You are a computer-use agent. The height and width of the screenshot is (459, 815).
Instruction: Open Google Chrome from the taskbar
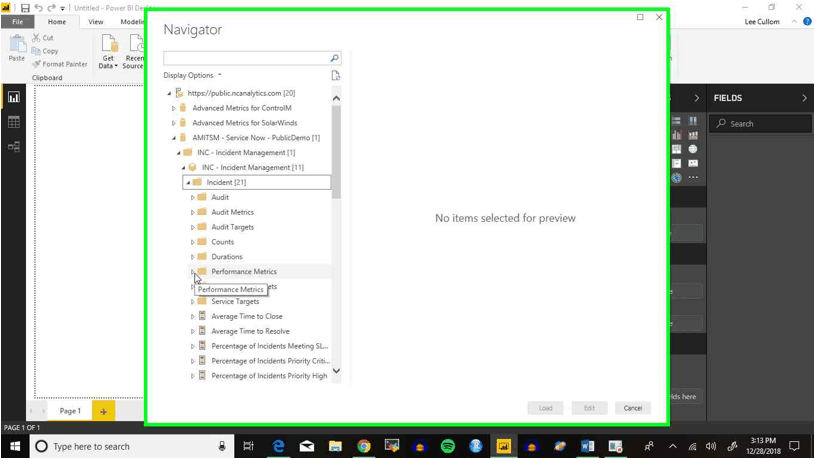click(x=363, y=446)
